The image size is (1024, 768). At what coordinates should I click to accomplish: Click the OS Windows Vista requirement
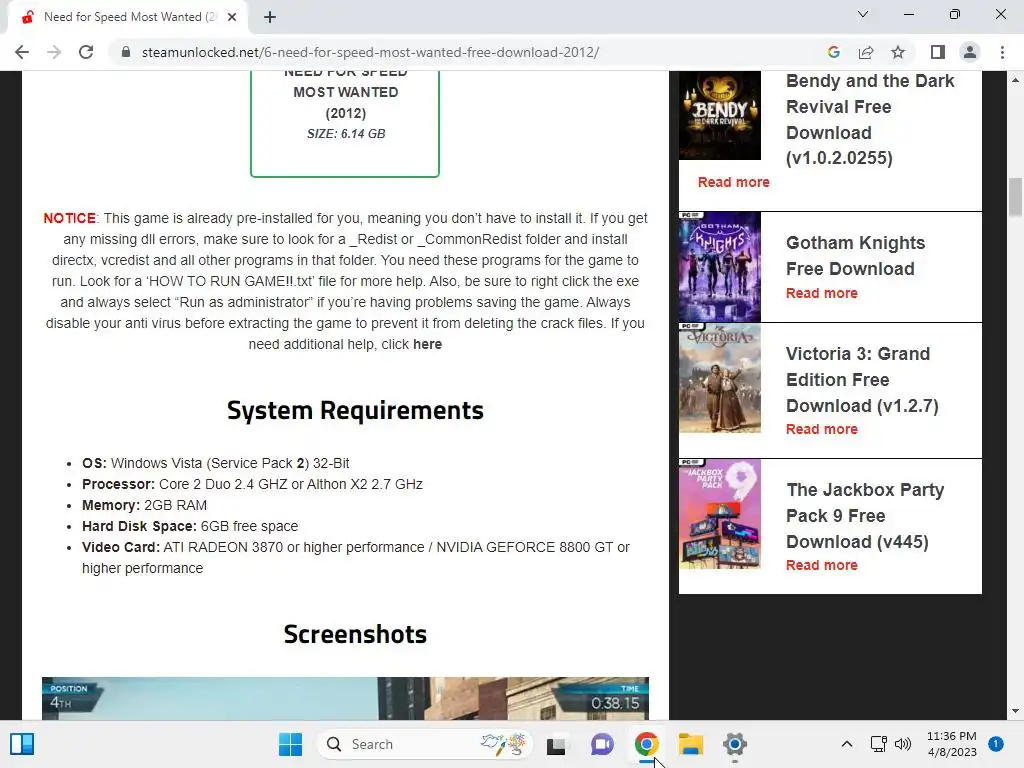(x=216, y=464)
